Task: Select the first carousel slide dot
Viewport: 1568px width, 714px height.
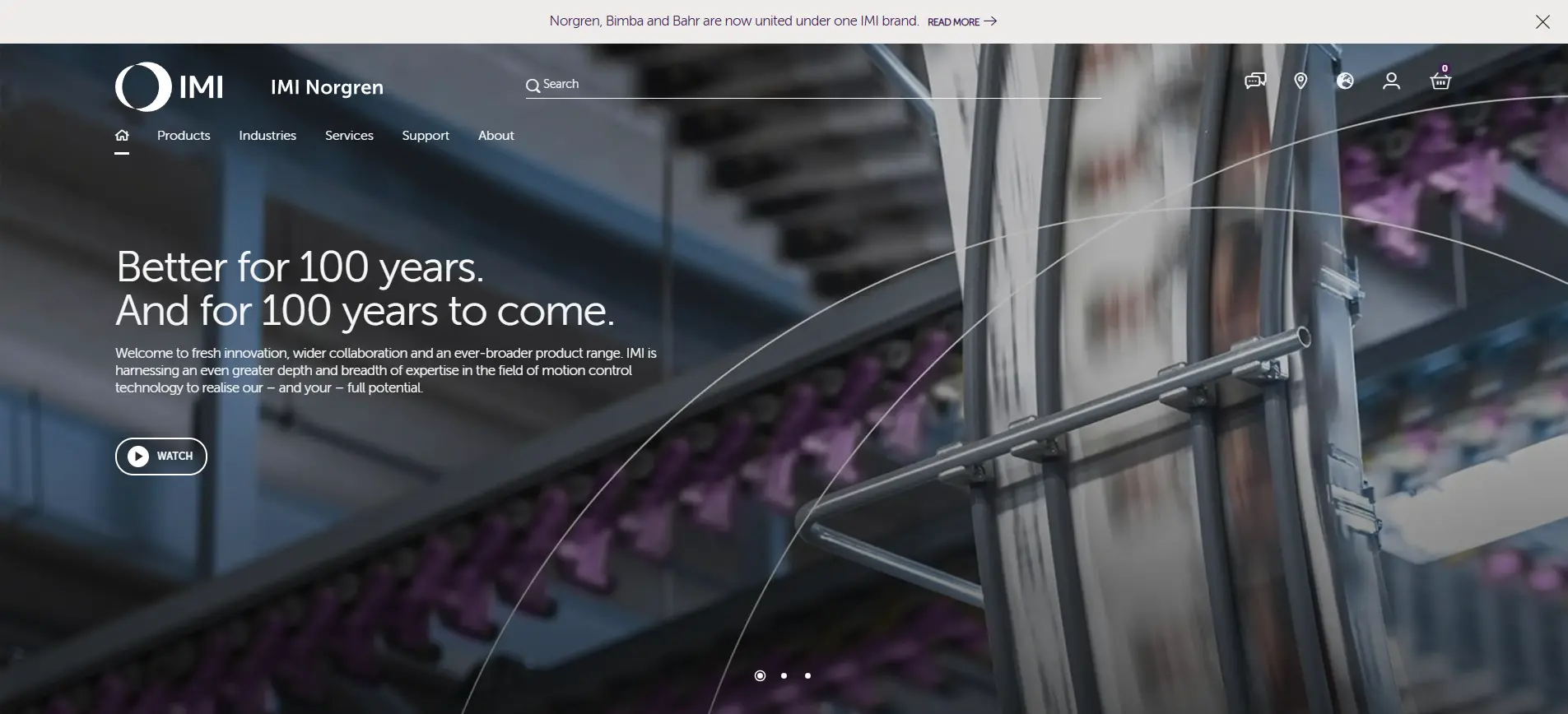Action: 760,675
